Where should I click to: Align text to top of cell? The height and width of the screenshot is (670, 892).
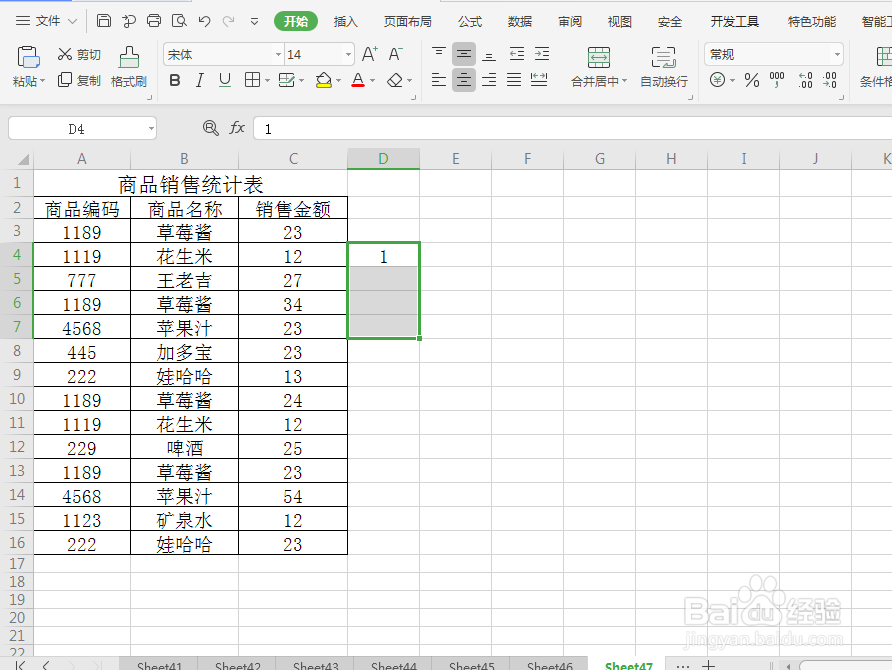439,54
